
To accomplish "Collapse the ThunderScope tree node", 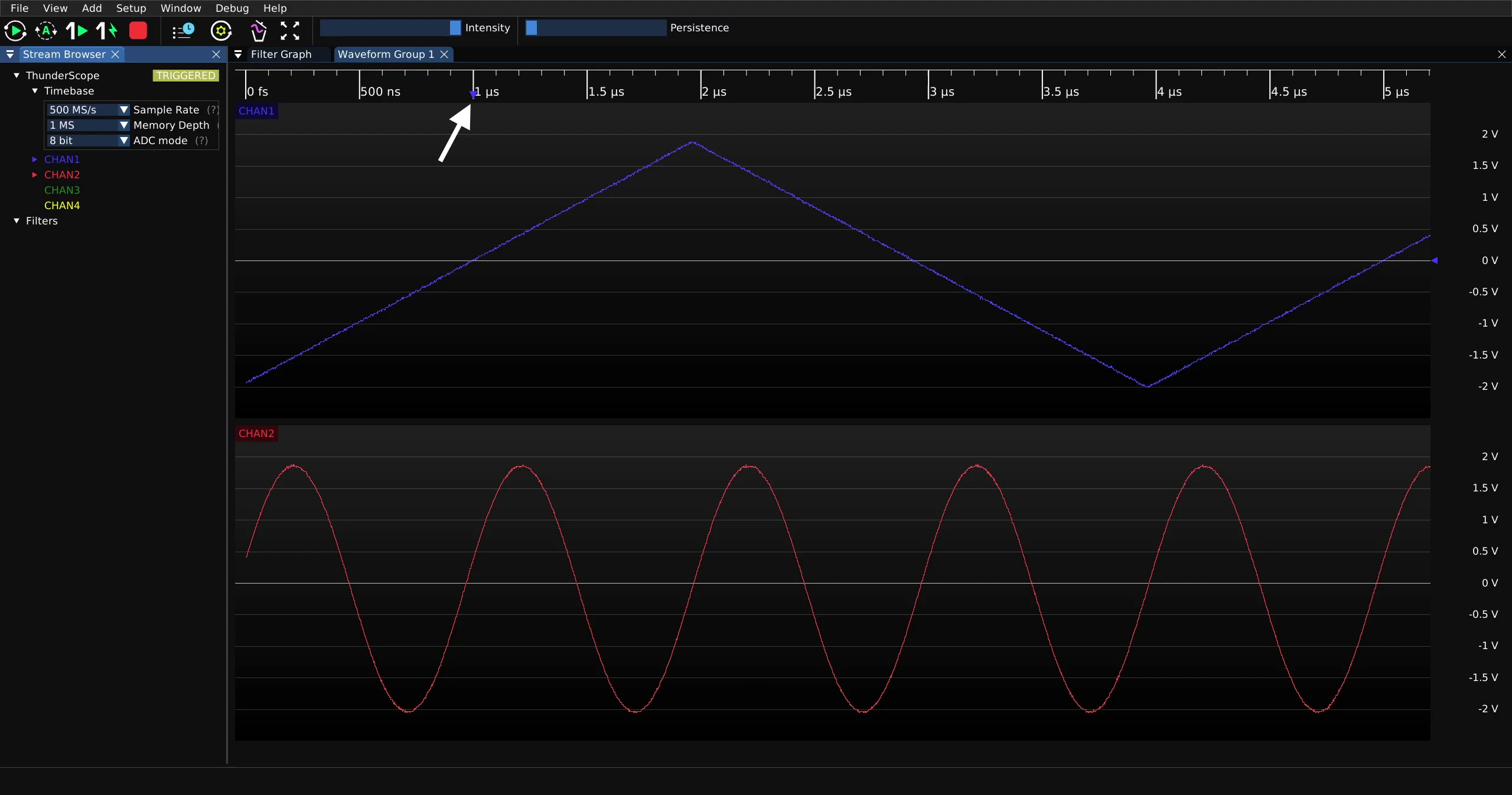I will pyautogui.click(x=17, y=76).
